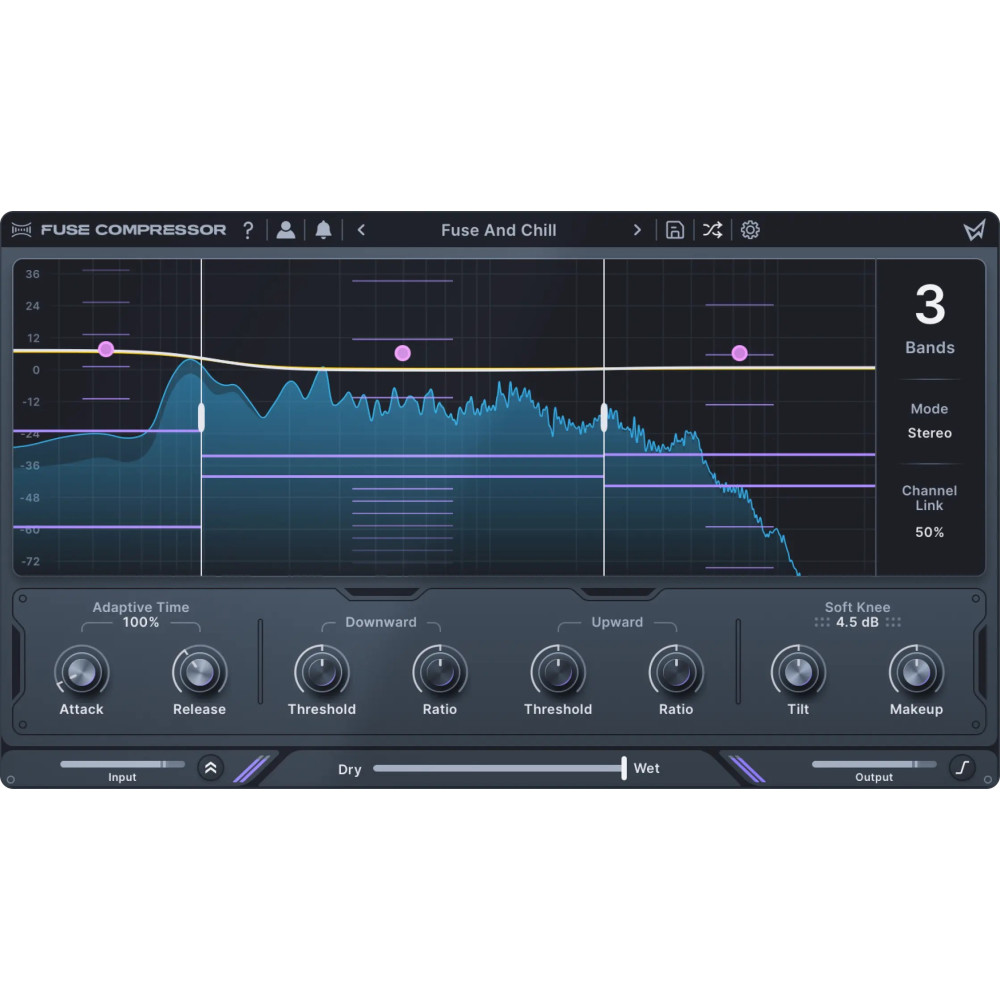Open the Fuse And Chill preset menu
This screenshot has width=1000, height=1000.
pos(499,230)
